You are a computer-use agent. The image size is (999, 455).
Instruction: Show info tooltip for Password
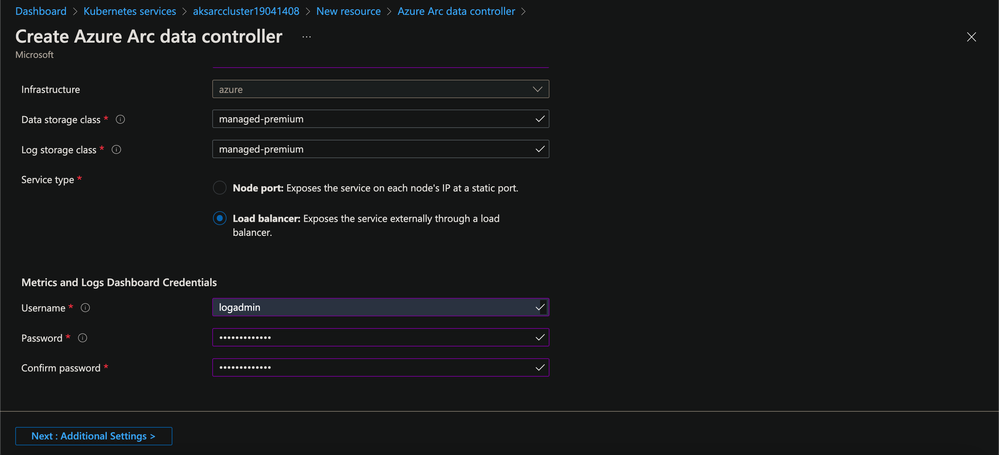[82, 338]
